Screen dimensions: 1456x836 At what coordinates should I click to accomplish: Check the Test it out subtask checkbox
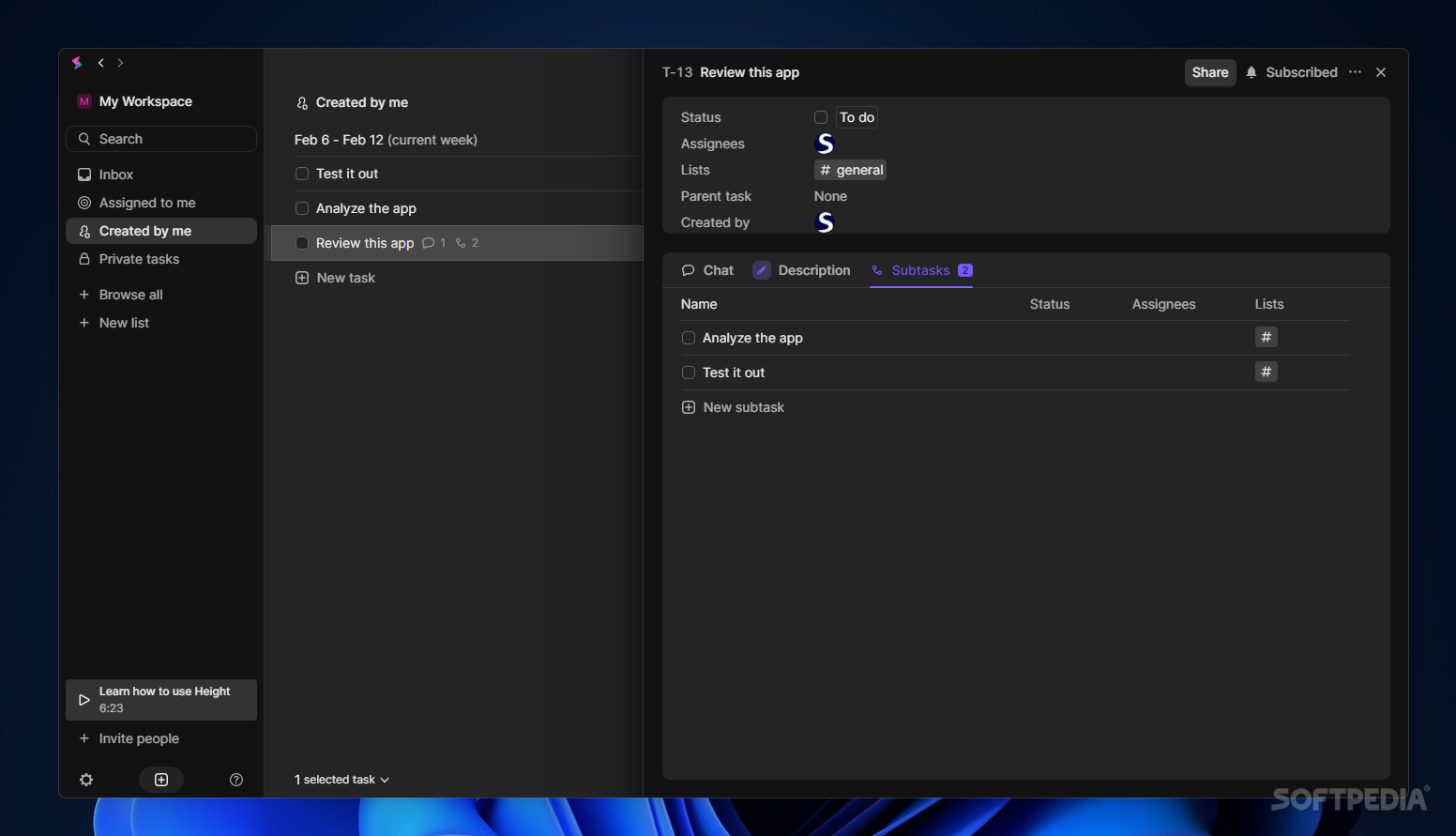(689, 372)
